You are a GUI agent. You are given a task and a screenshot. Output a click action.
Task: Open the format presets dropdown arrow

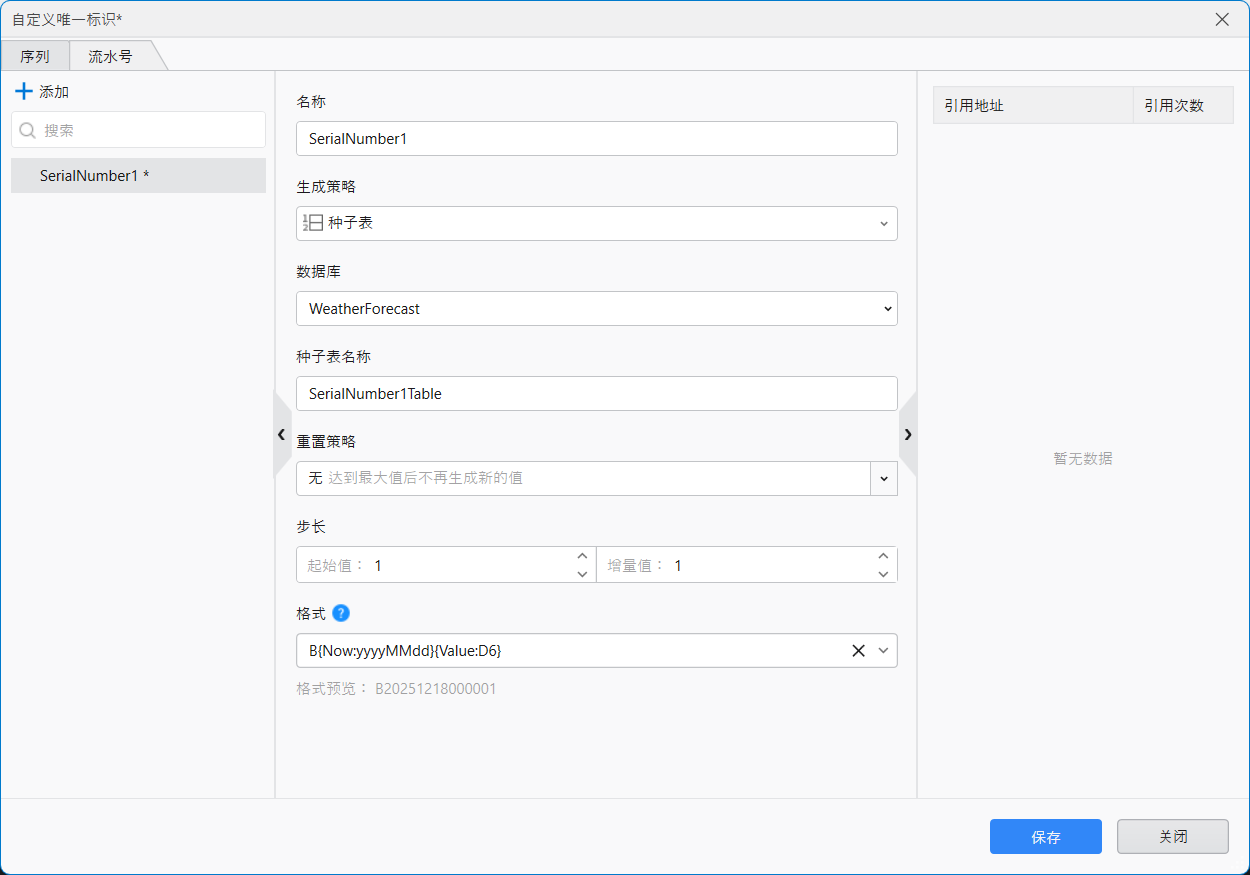pos(883,651)
